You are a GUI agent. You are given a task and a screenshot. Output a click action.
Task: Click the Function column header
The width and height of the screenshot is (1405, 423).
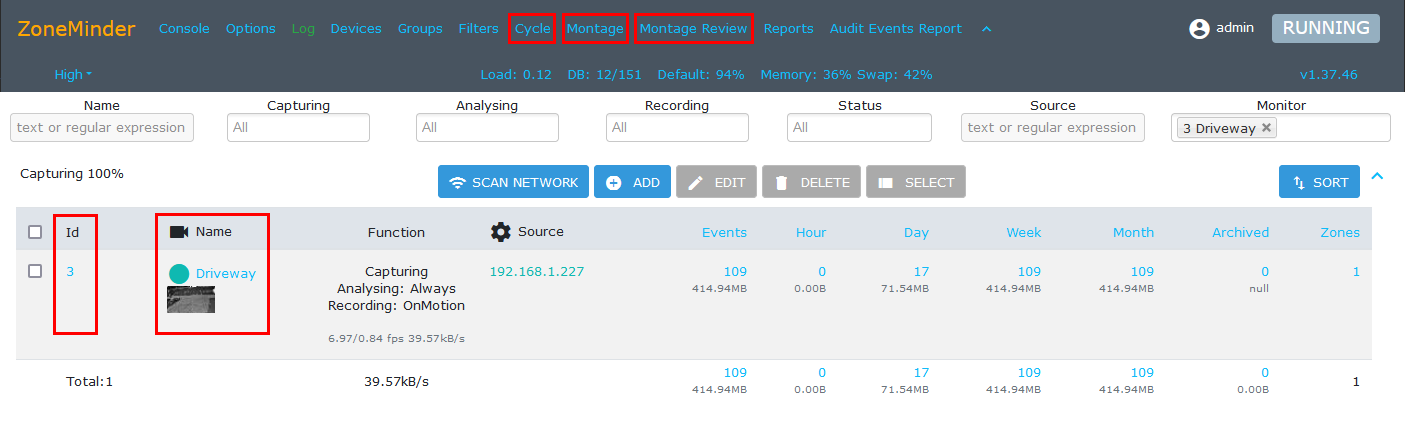tap(396, 232)
